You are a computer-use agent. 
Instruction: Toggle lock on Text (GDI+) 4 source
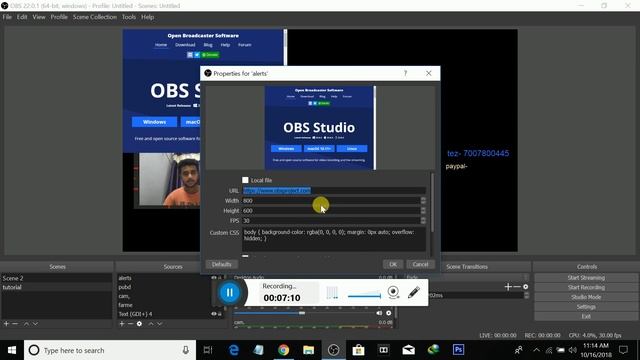click(220, 314)
